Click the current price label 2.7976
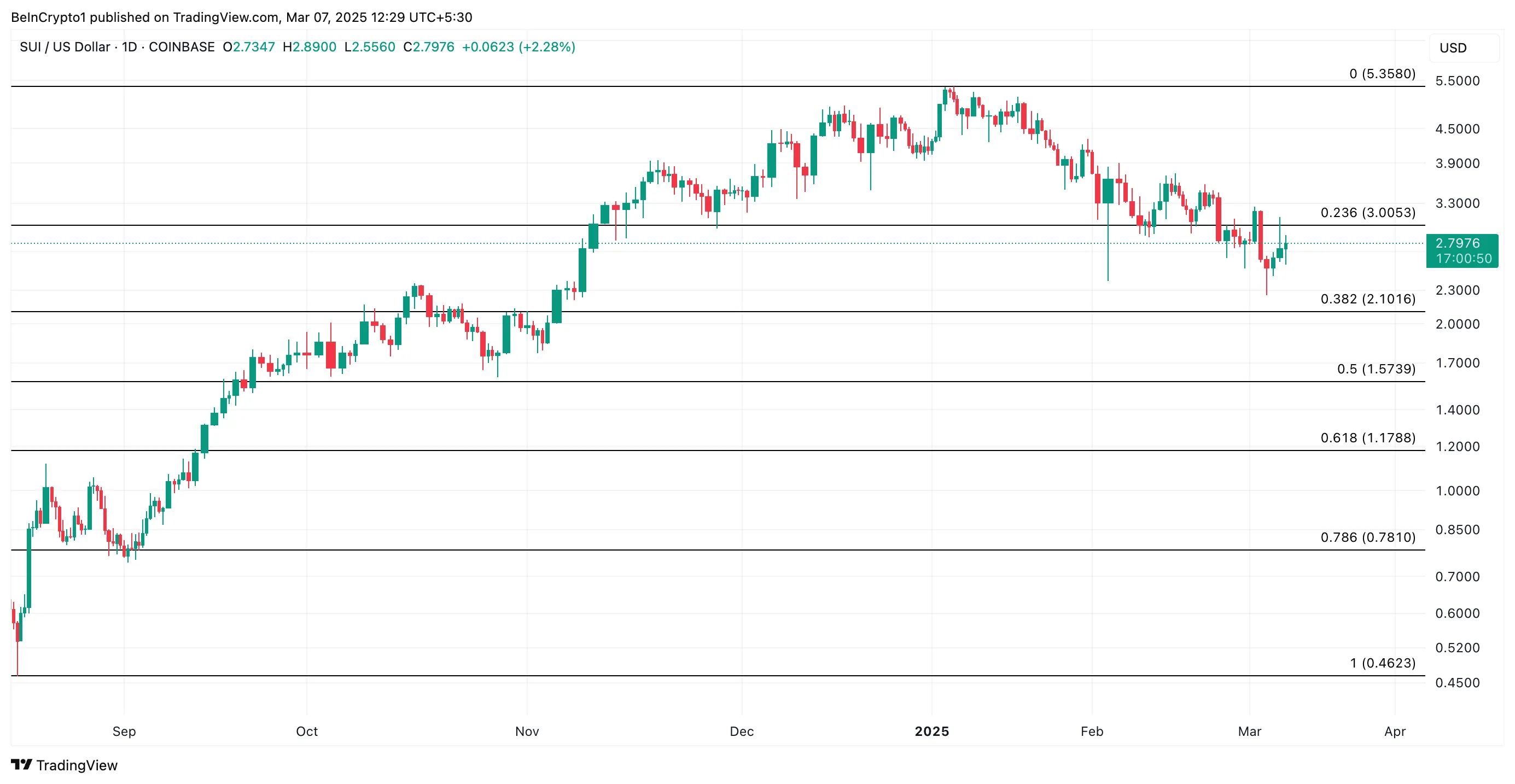The height and width of the screenshot is (784, 1515). [x=1457, y=243]
